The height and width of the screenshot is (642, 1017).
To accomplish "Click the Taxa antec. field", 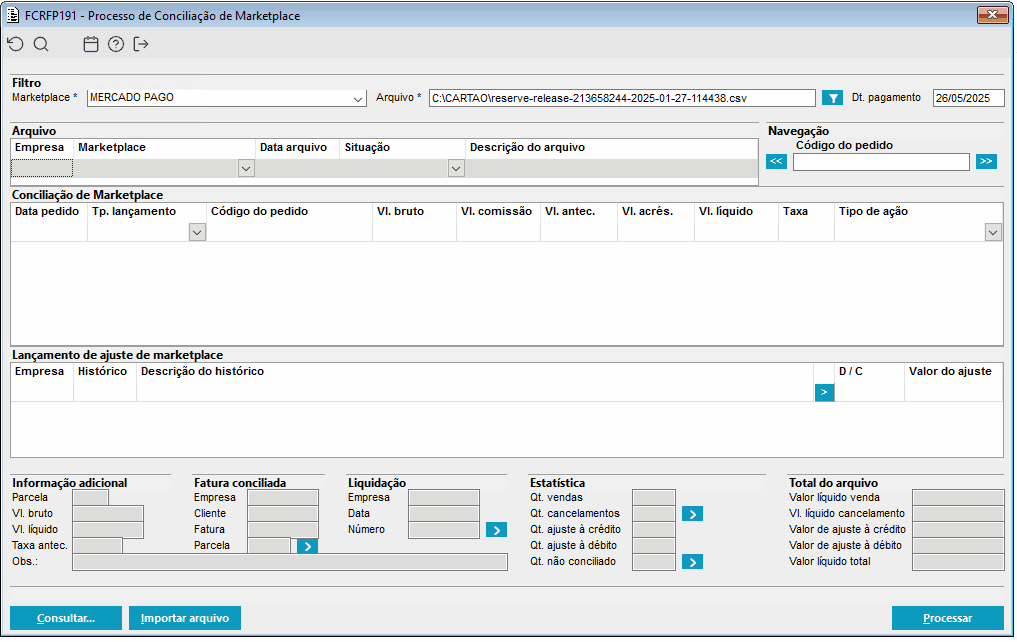I will (97, 546).
